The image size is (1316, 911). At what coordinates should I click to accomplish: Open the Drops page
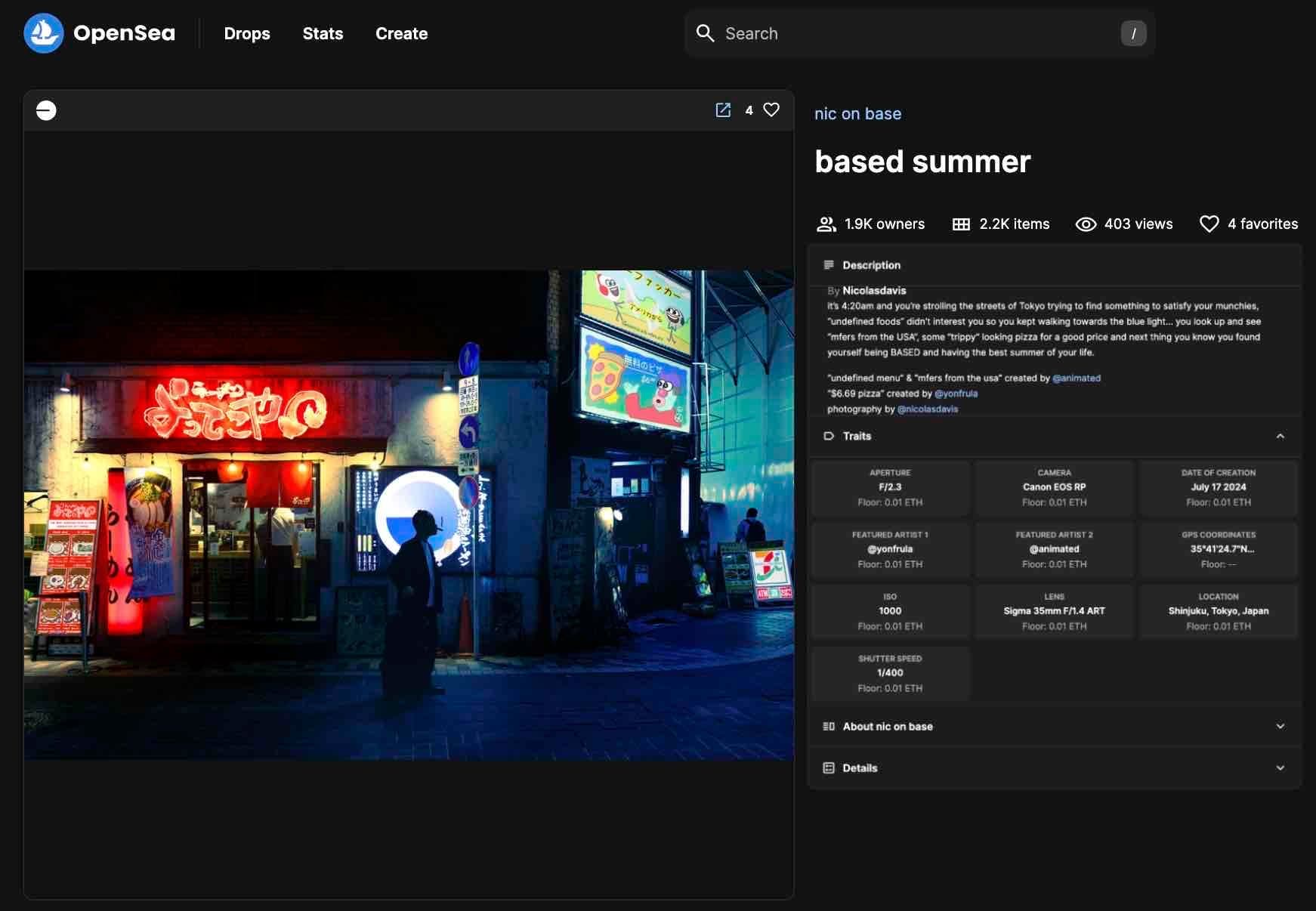click(x=247, y=33)
